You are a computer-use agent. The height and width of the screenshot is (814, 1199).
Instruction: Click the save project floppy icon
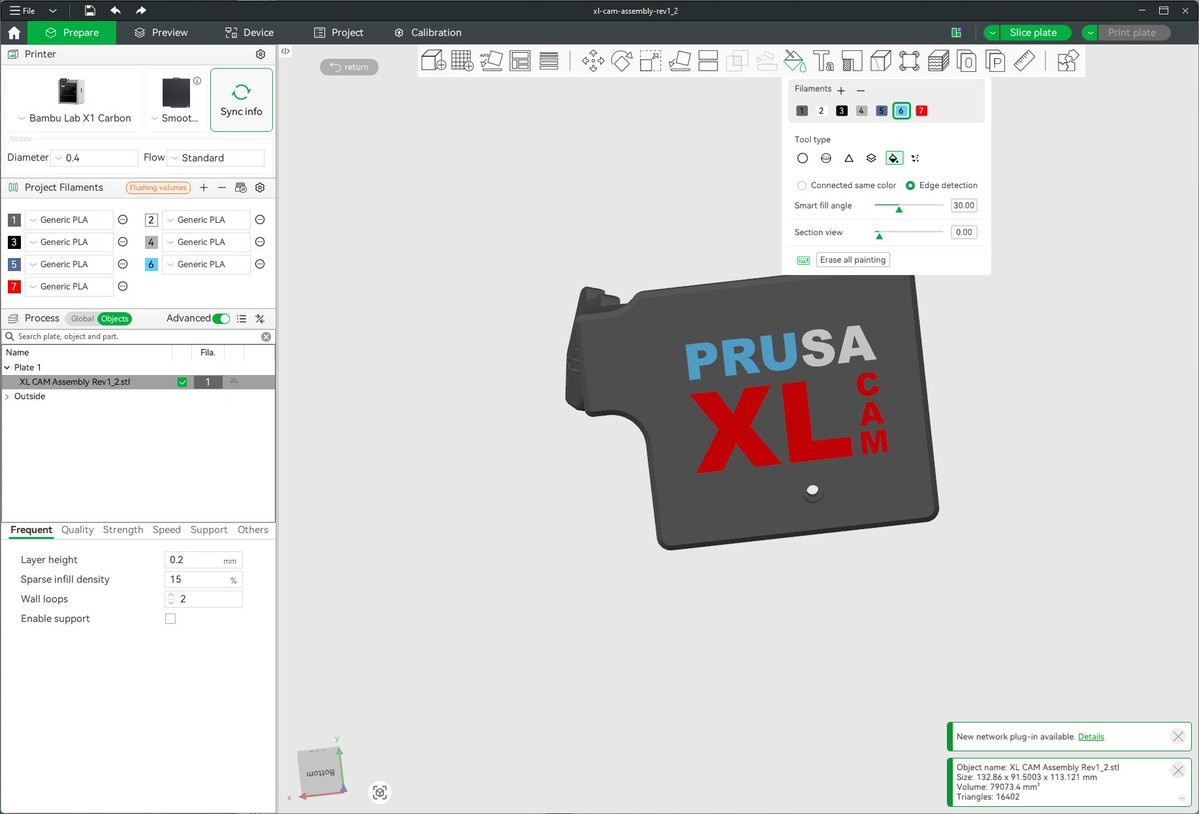pos(89,11)
